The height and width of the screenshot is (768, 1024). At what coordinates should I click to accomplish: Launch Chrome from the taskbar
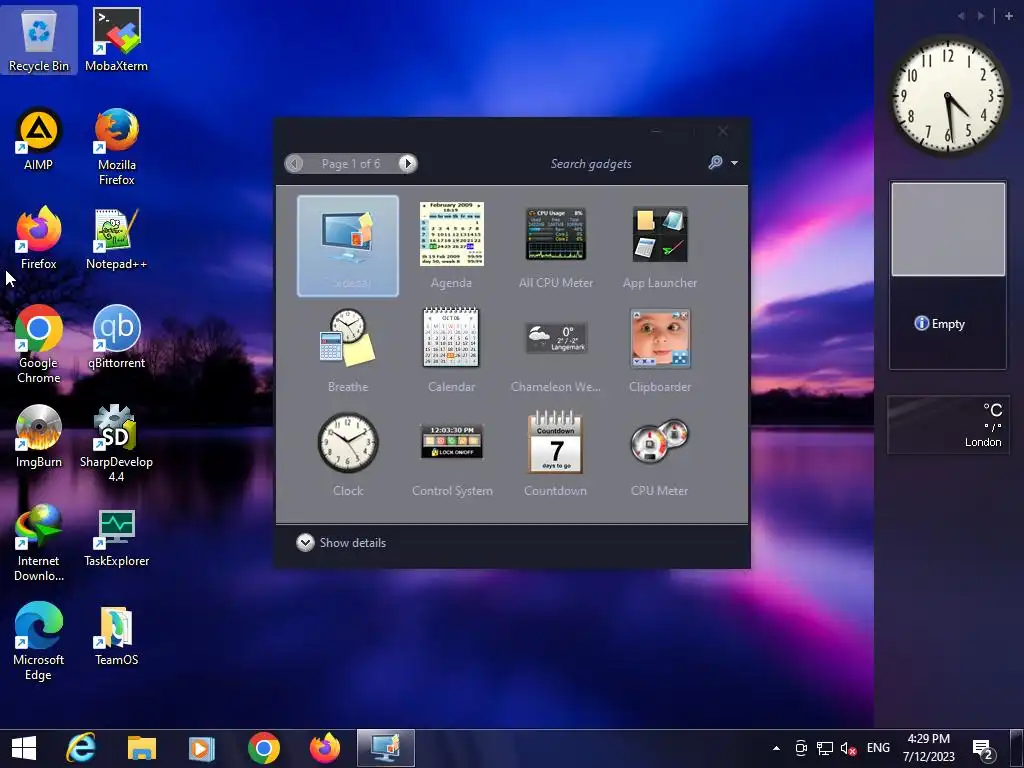[x=264, y=748]
